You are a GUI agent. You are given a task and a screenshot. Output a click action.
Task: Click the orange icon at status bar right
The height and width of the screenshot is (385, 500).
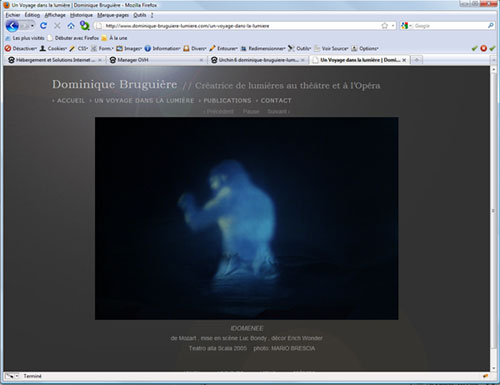tap(486, 376)
